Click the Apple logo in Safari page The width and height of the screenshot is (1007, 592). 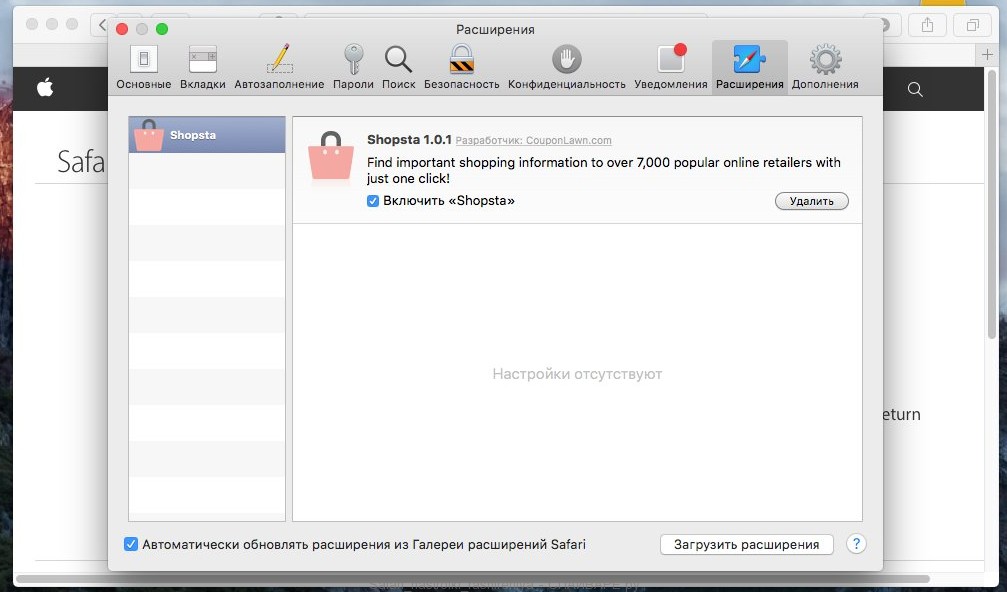coord(45,87)
